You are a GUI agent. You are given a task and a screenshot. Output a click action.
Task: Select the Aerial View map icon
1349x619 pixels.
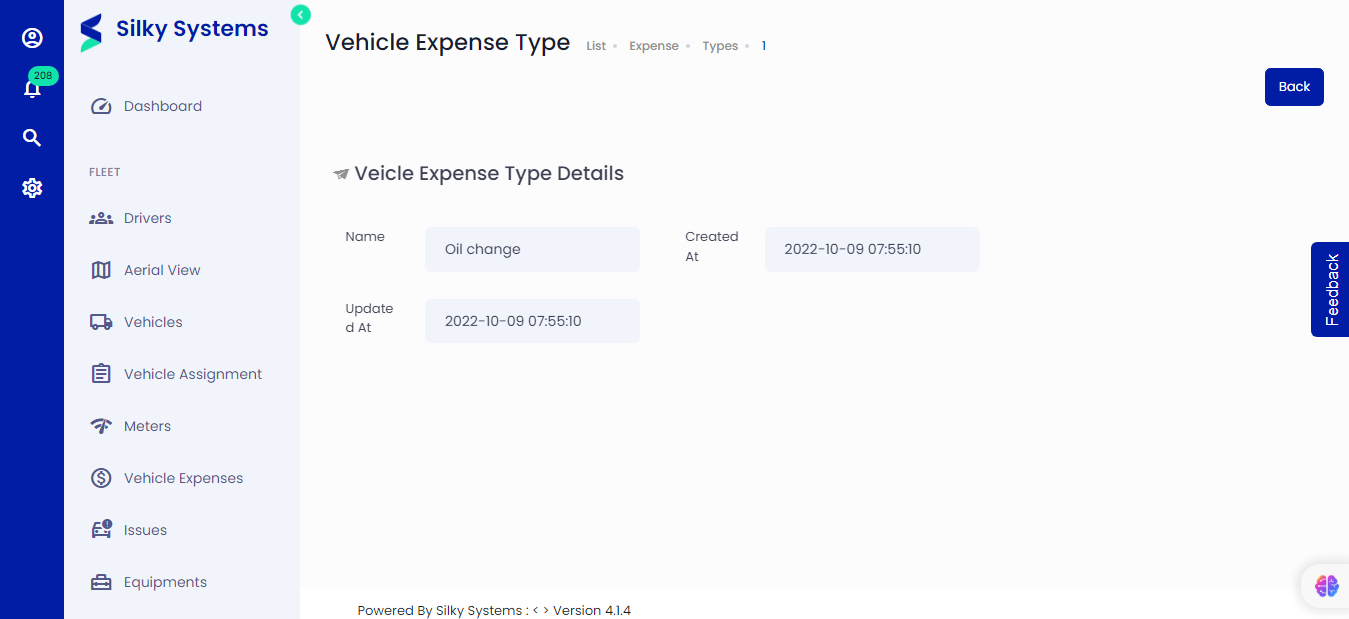pos(101,269)
